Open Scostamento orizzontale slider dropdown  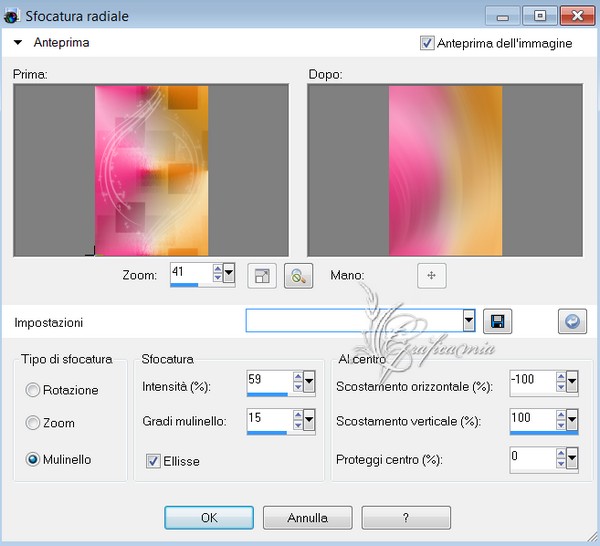coord(572,381)
